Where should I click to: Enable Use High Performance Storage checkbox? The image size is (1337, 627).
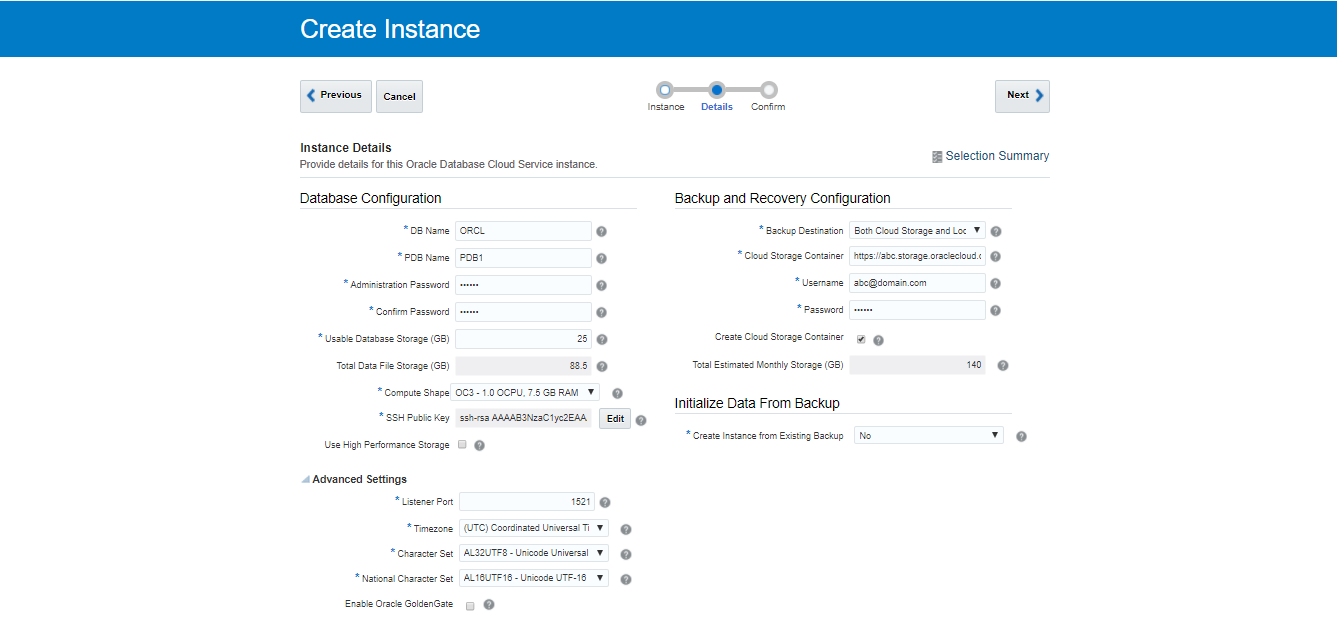pos(462,444)
